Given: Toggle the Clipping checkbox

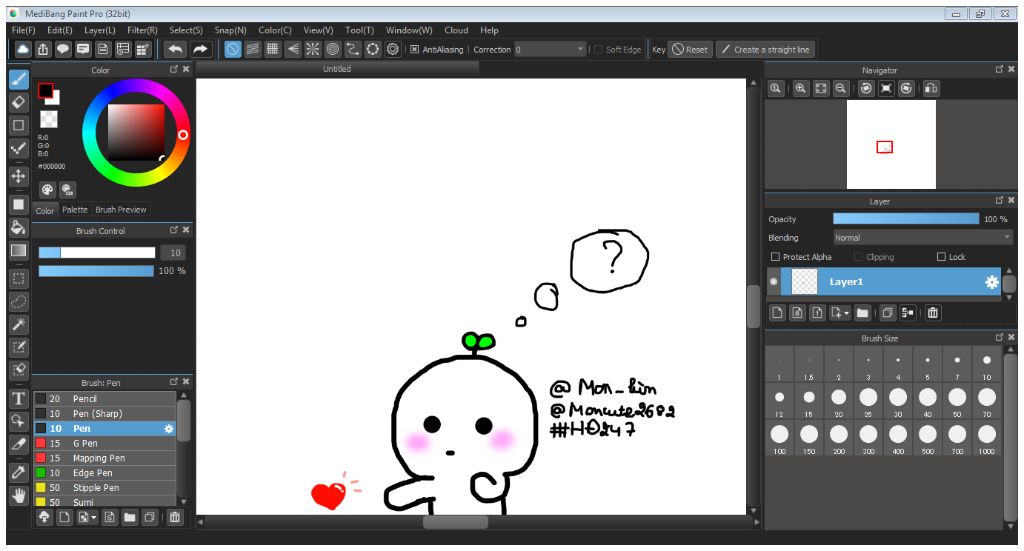Looking at the screenshot, I should point(858,257).
